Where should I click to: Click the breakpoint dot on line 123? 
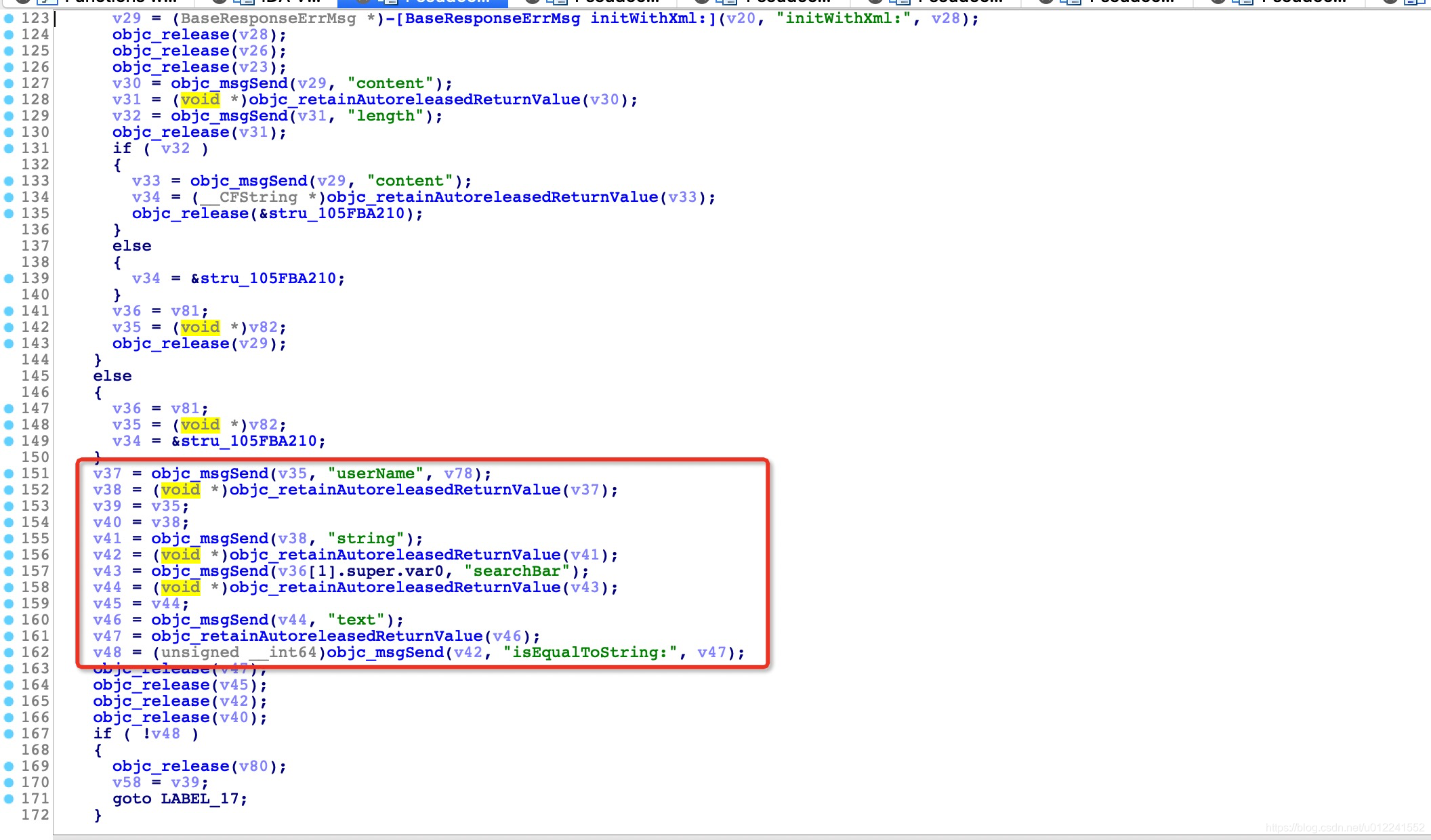[9, 18]
